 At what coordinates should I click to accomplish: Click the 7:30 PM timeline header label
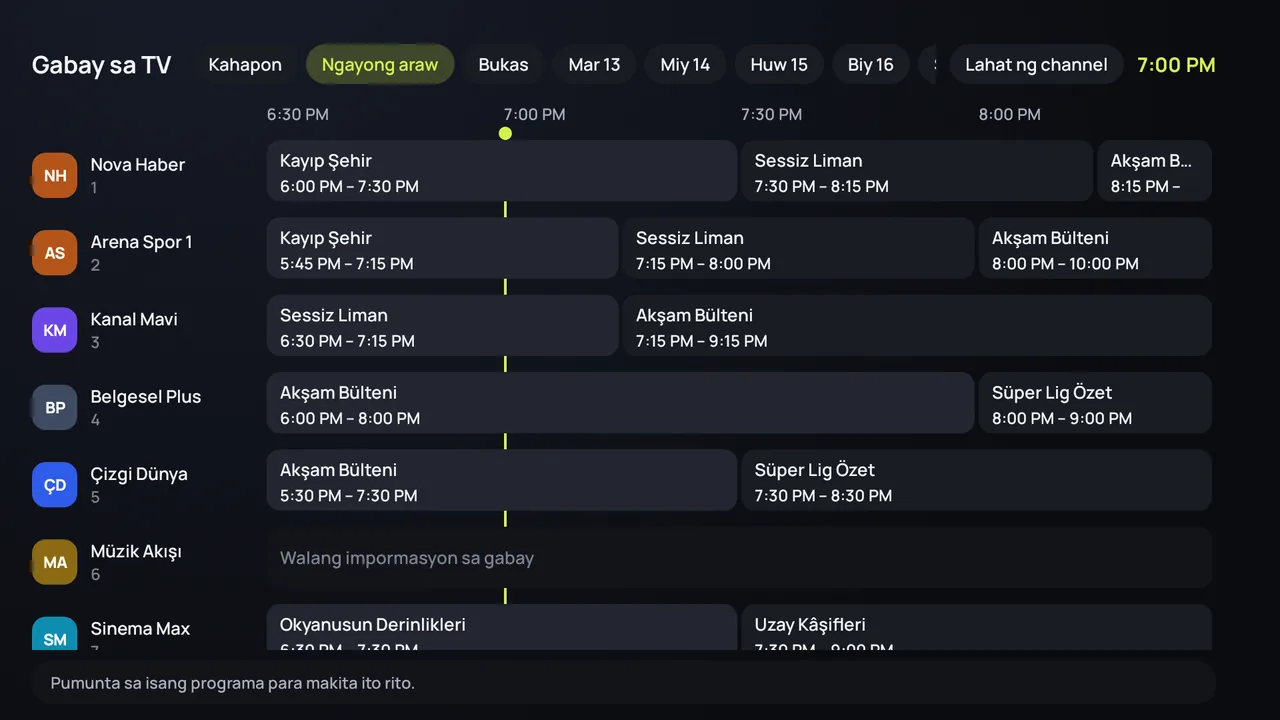pyautogui.click(x=771, y=115)
